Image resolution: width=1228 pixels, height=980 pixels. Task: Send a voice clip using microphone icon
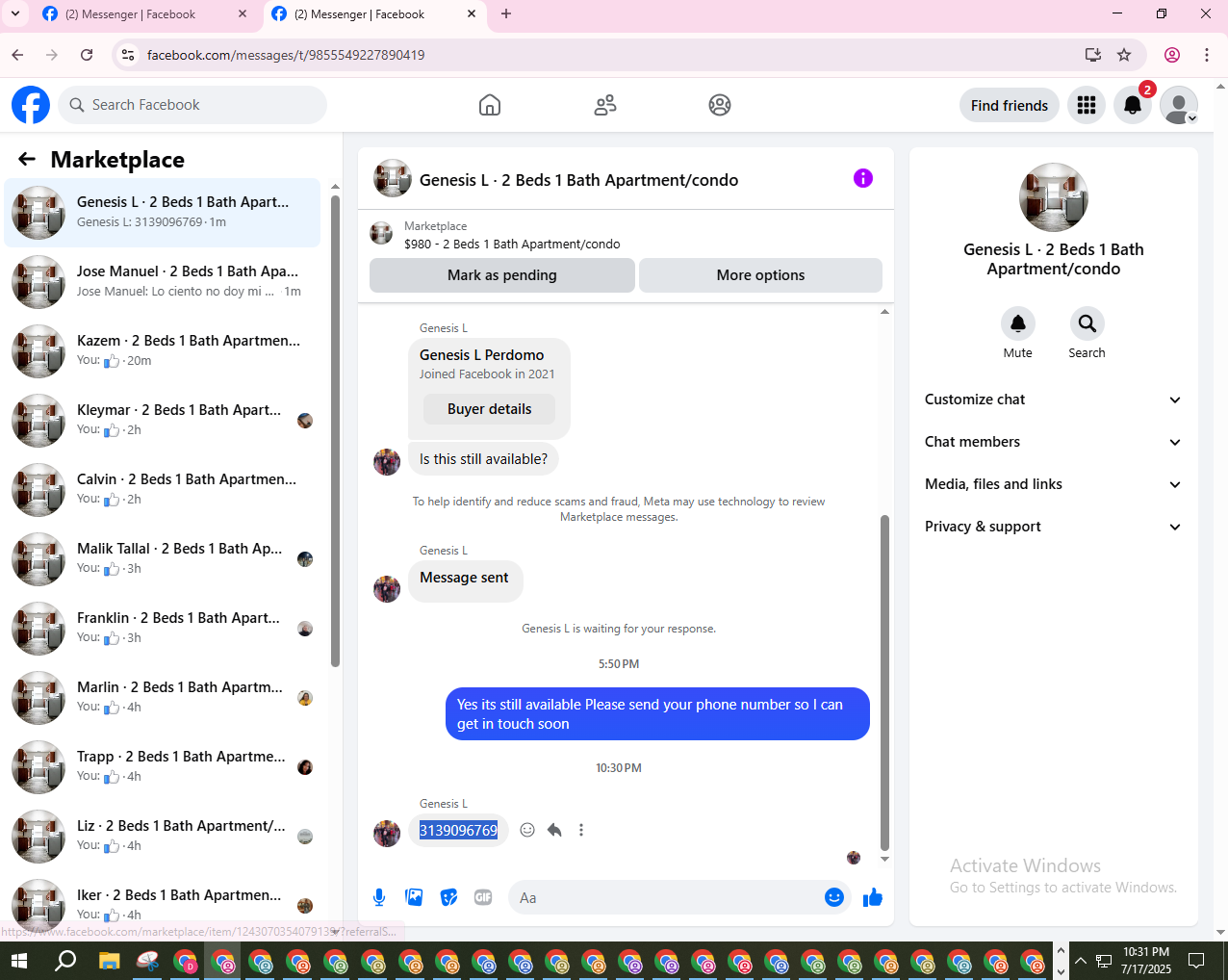pos(379,897)
